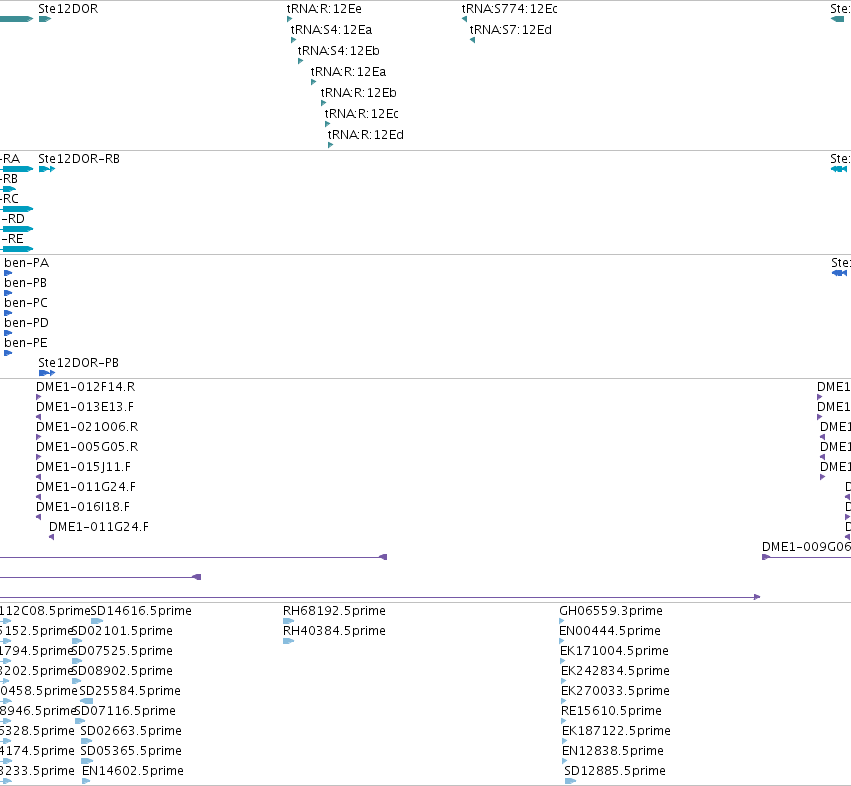Select the purple glyph below DME1-005G05.R
The width and height of the screenshot is (851, 786).
[39, 457]
